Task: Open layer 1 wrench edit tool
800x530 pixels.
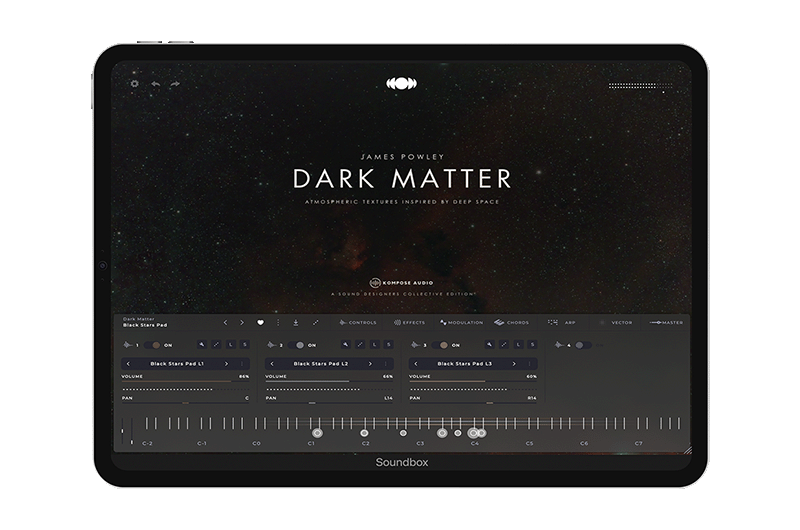Action: click(x=202, y=345)
